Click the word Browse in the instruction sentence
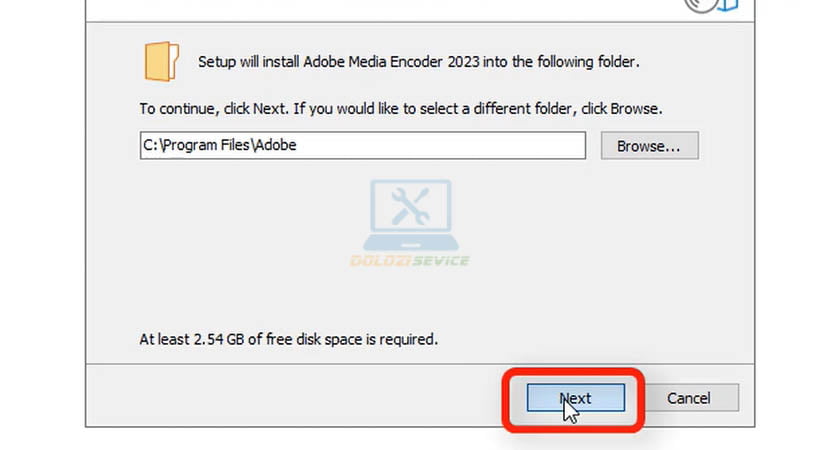This screenshot has height=450, width=820. 638,108
